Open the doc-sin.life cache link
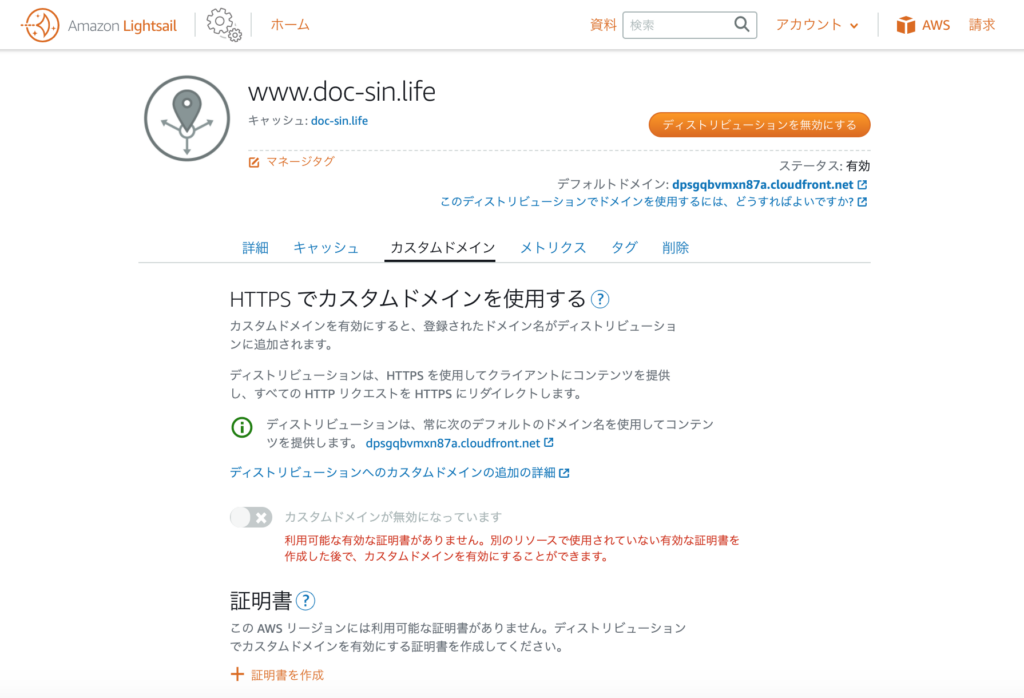The height and width of the screenshot is (698, 1024). click(339, 121)
